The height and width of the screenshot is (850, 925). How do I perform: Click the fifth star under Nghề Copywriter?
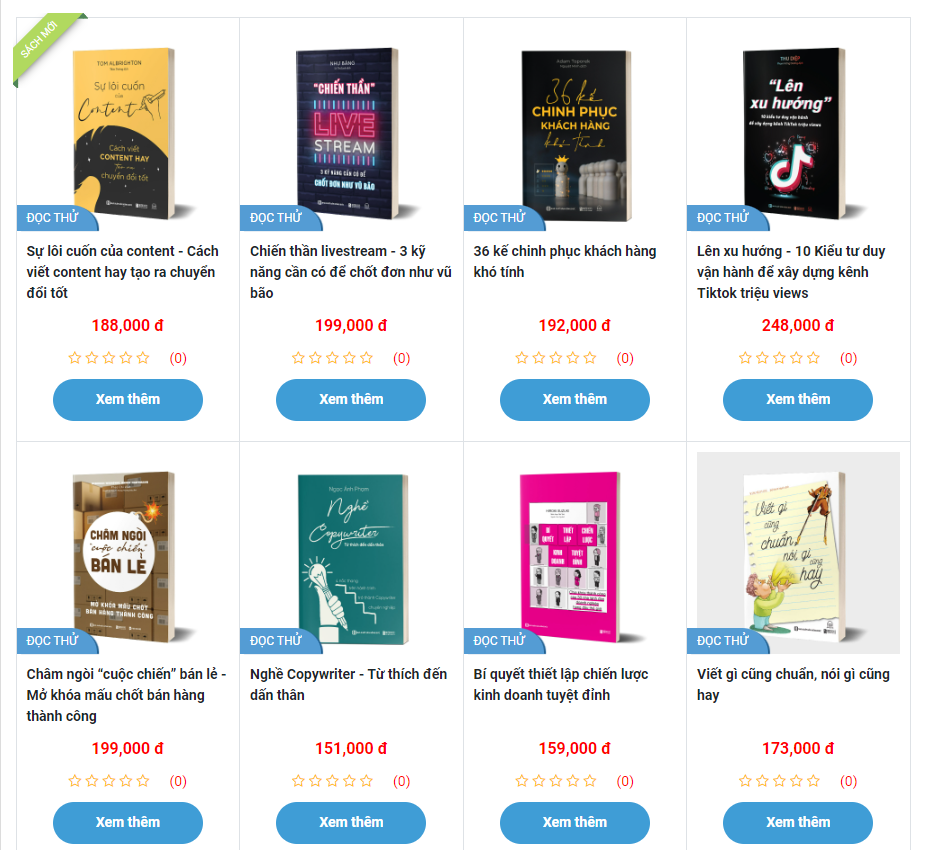click(x=366, y=780)
